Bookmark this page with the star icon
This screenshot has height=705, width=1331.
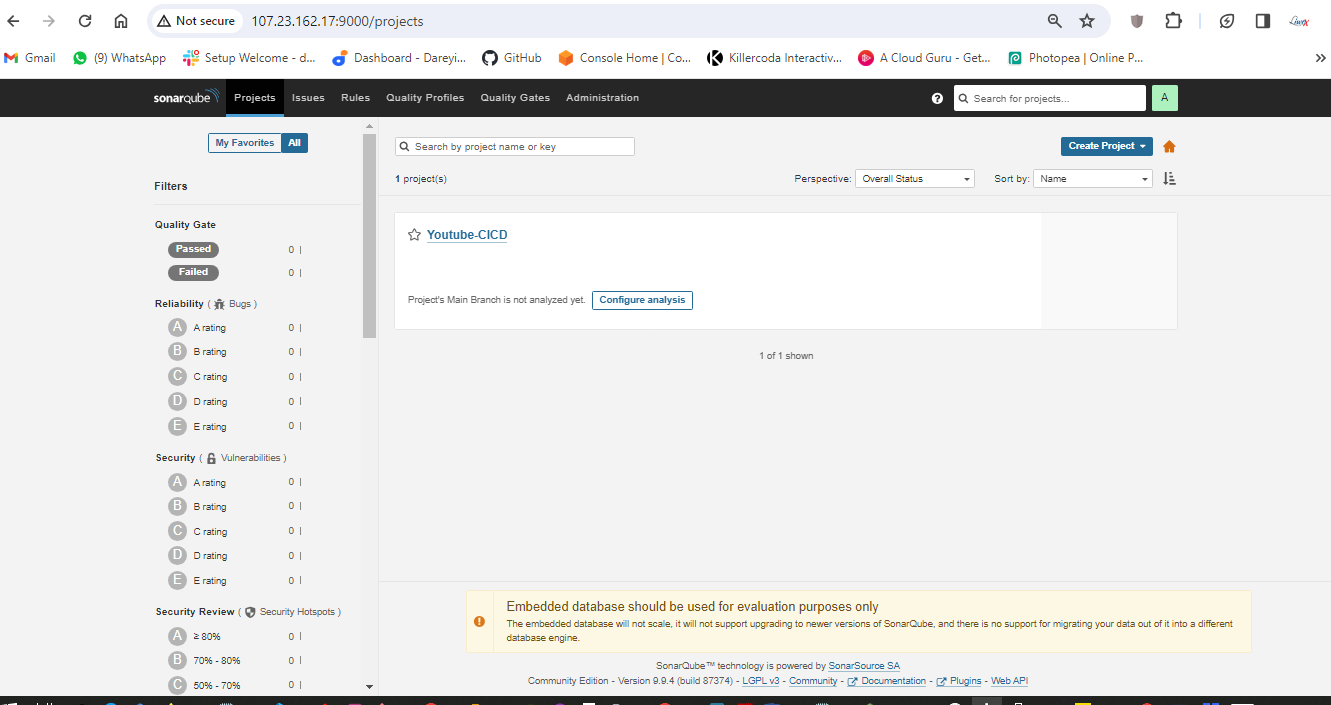pos(1087,21)
